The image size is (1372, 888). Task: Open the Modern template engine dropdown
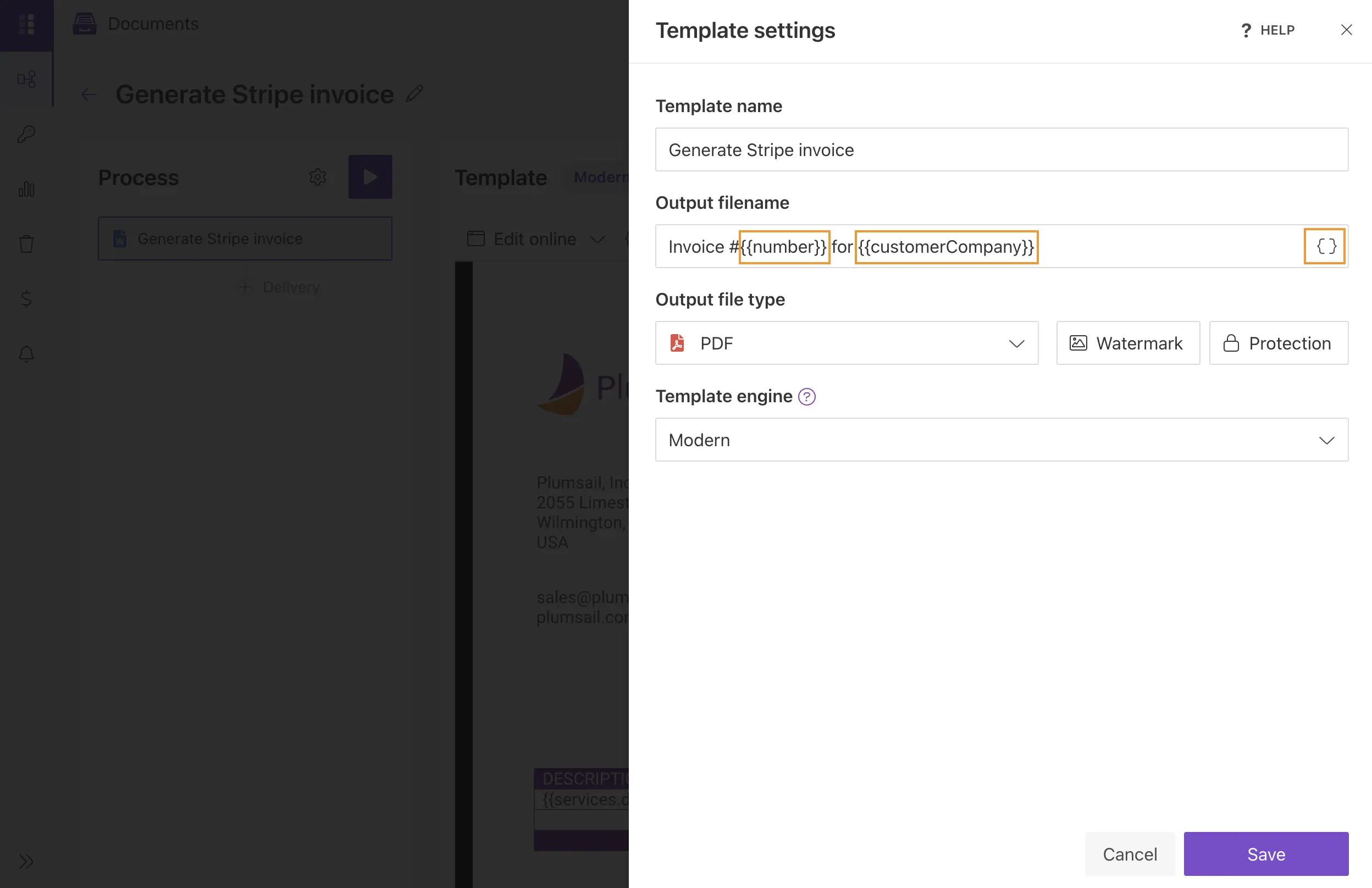(1002, 440)
